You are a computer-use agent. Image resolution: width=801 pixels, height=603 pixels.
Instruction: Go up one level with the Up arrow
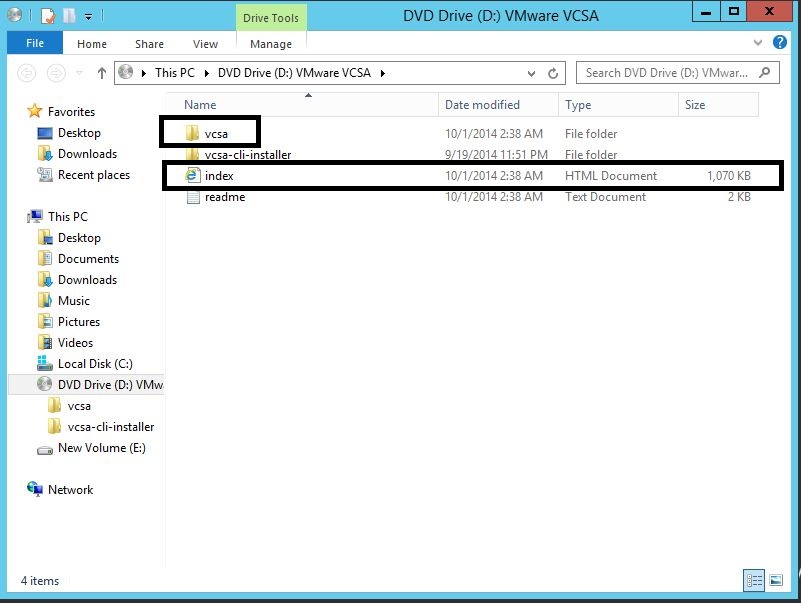[x=102, y=73]
